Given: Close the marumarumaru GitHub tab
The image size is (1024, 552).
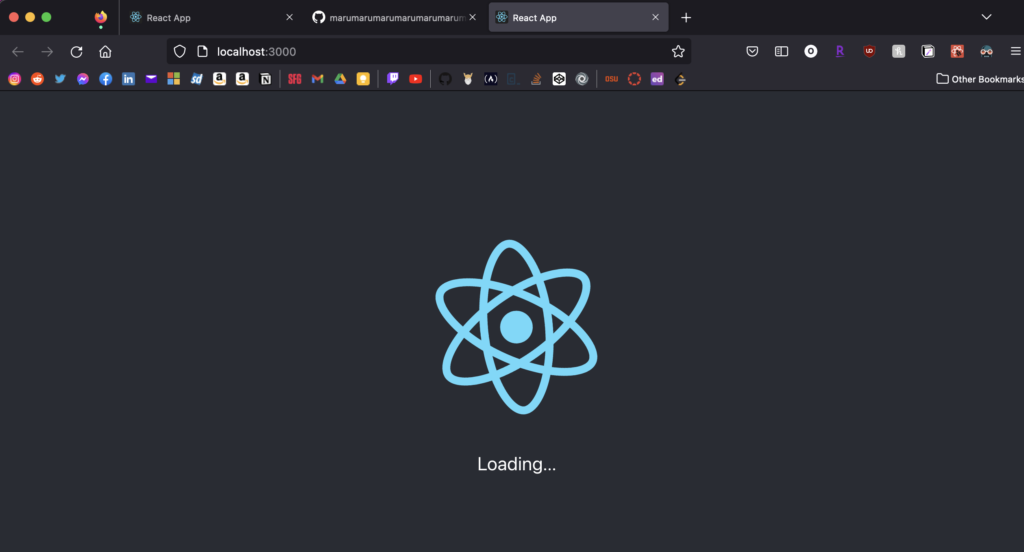Looking at the screenshot, I should pos(473,17).
